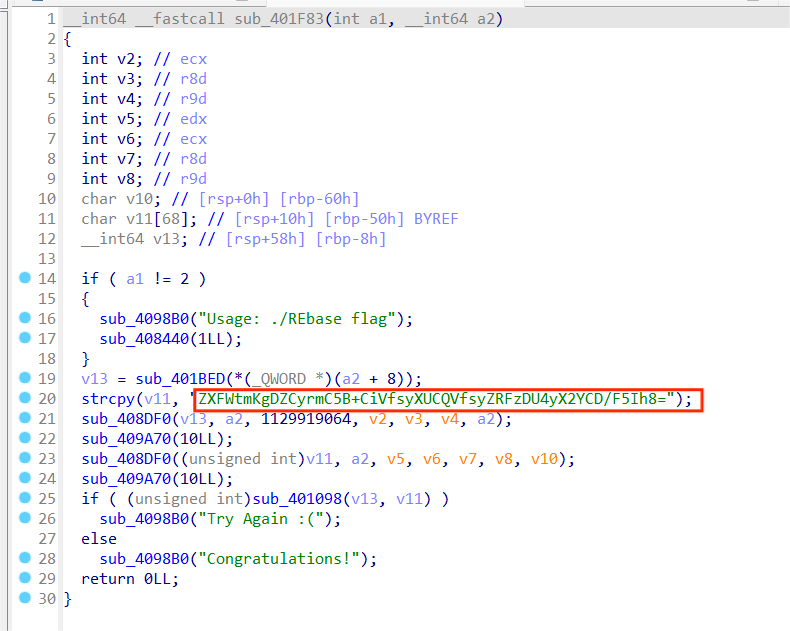Screen dimensions: 790x631
Task: Select the v11[68] array declaration
Action: 139,219
